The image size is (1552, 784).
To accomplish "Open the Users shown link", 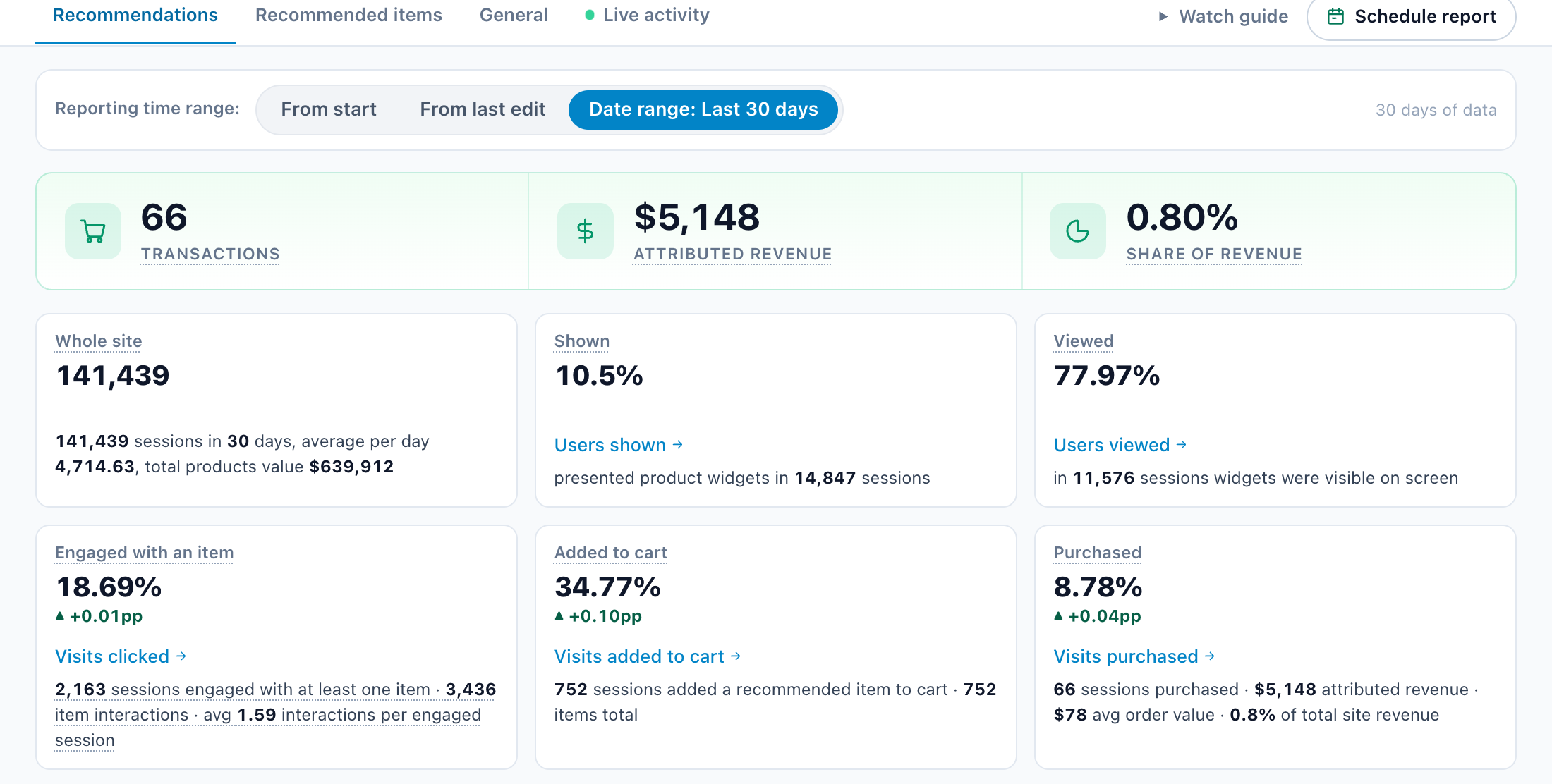I will tap(619, 445).
